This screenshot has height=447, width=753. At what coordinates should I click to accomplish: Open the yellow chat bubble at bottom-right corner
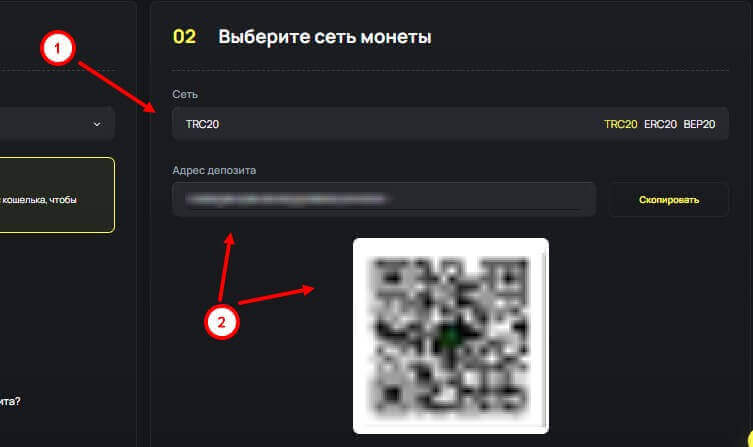click(x=750, y=438)
